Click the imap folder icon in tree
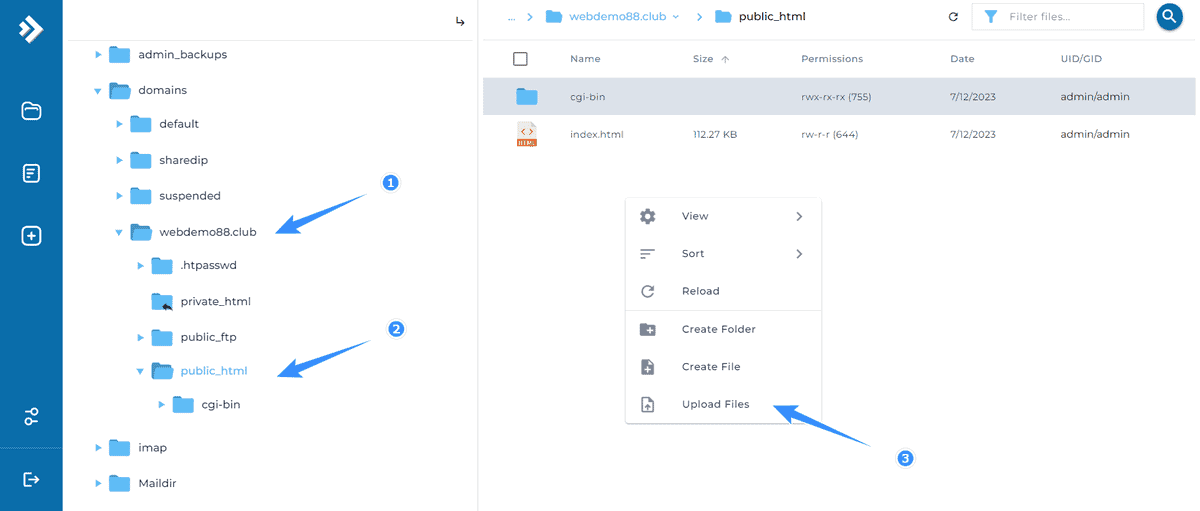1200x511 pixels. 120,447
